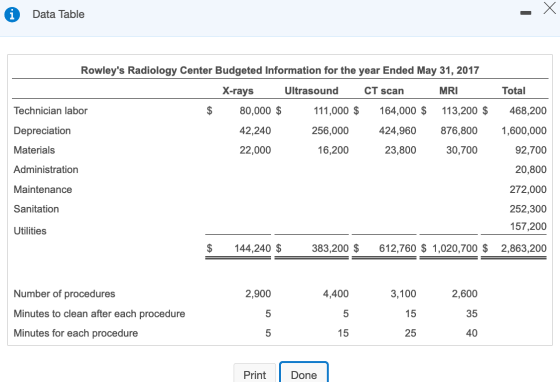Image resolution: width=560 pixels, height=382 pixels.
Task: Click the Utilities row label
Action: 30,231
